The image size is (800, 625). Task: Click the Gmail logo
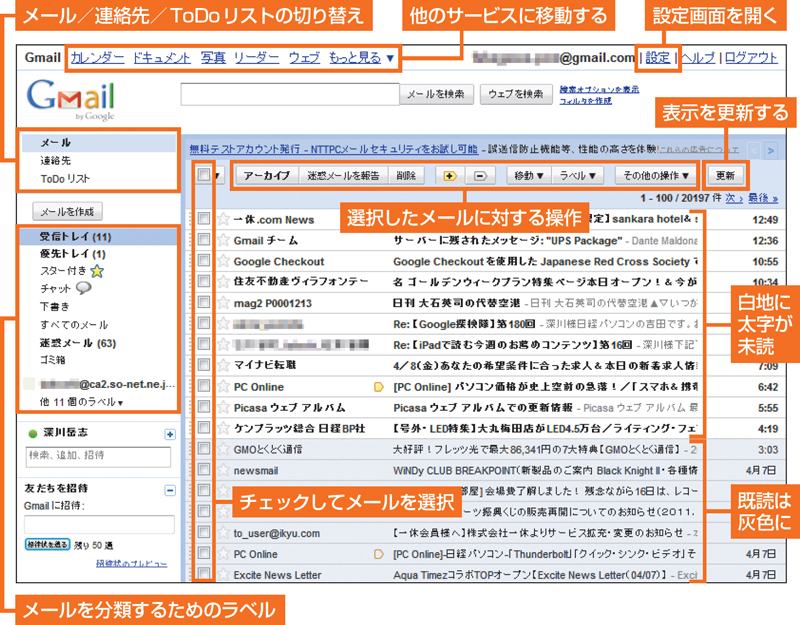[70, 101]
